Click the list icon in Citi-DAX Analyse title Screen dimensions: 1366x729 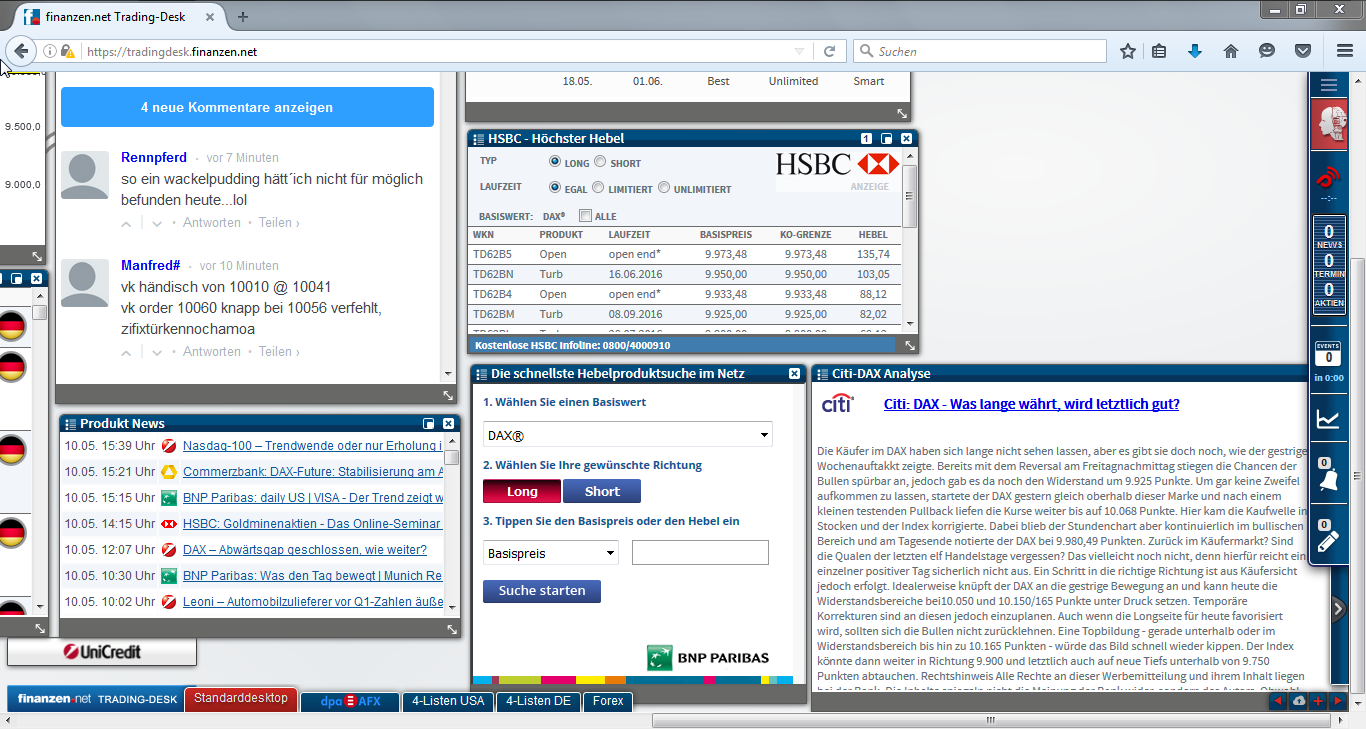pos(822,374)
